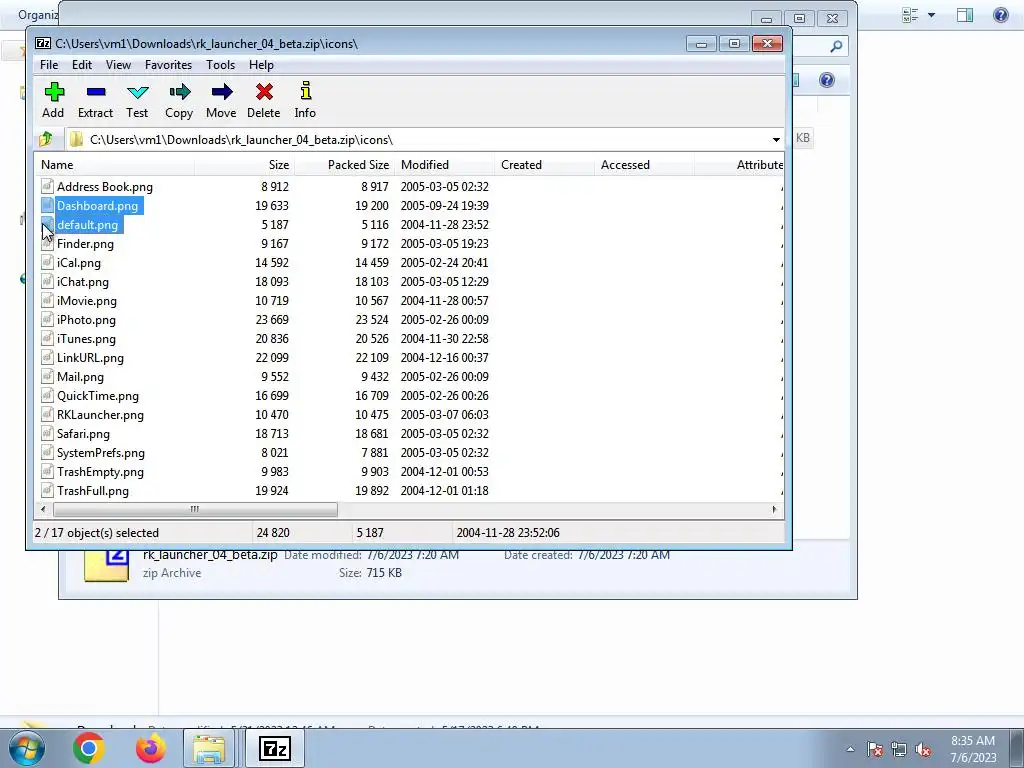The height and width of the screenshot is (768, 1024).
Task: Select the TrashFull.png file
Action: pyautogui.click(x=93, y=490)
